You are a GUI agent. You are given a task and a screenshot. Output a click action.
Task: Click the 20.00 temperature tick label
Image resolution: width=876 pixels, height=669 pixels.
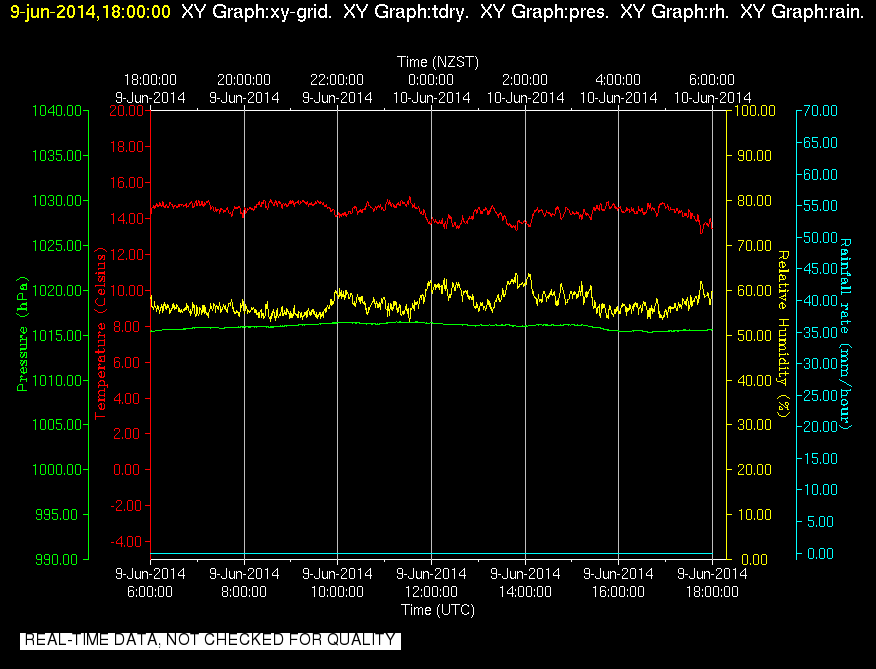click(x=126, y=111)
